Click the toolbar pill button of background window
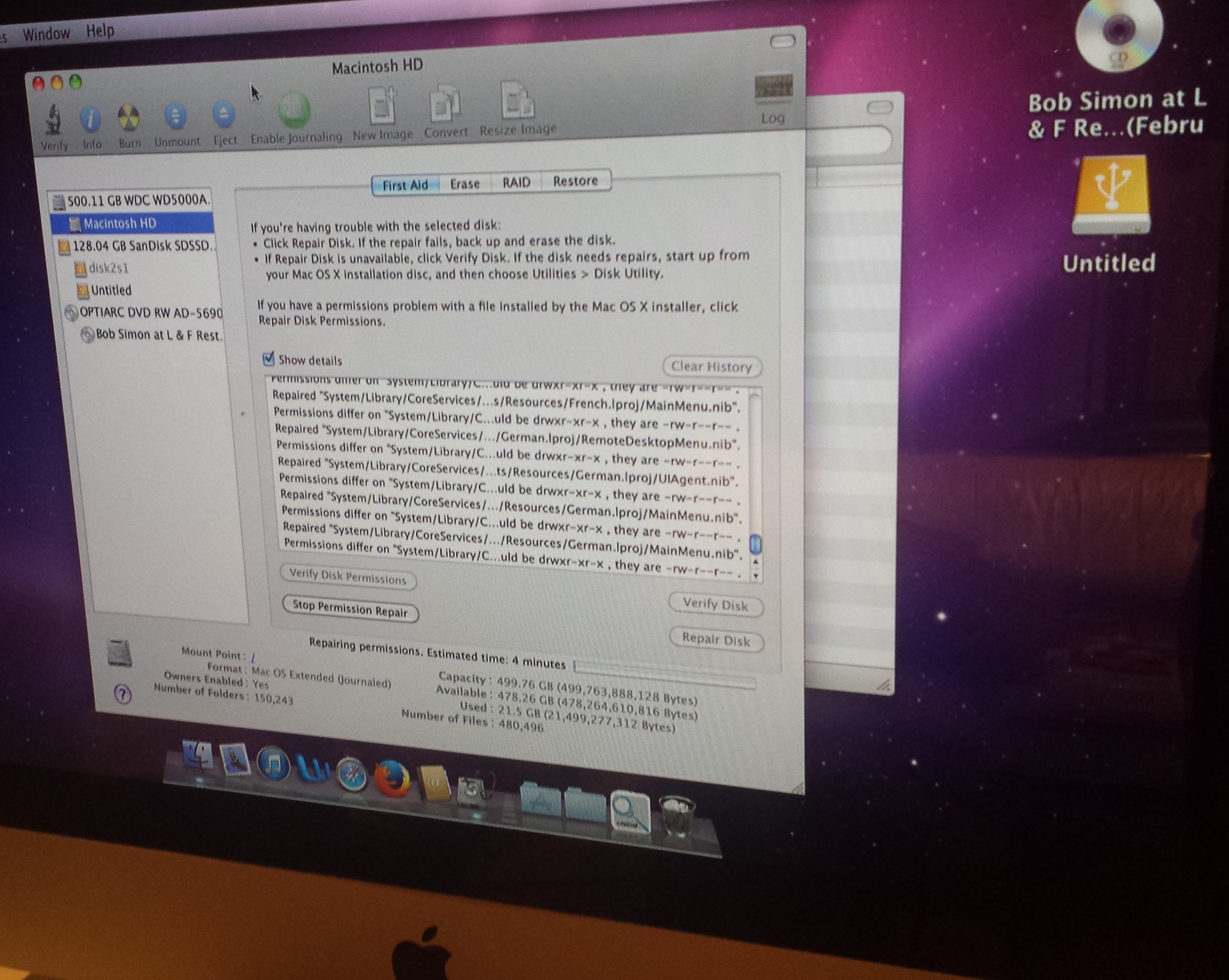The width and height of the screenshot is (1229, 980). coord(880,107)
